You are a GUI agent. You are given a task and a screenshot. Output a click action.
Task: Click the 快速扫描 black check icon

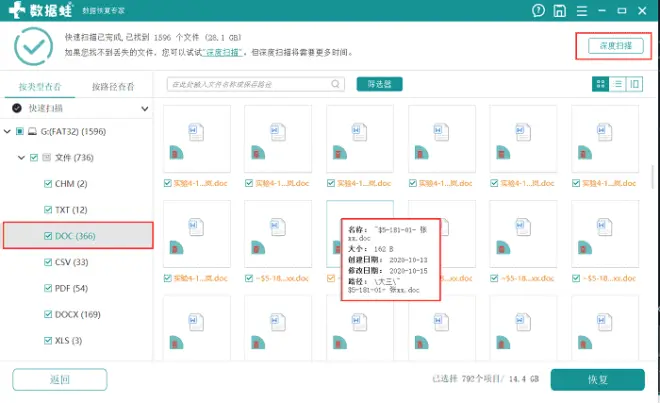tap(17, 108)
